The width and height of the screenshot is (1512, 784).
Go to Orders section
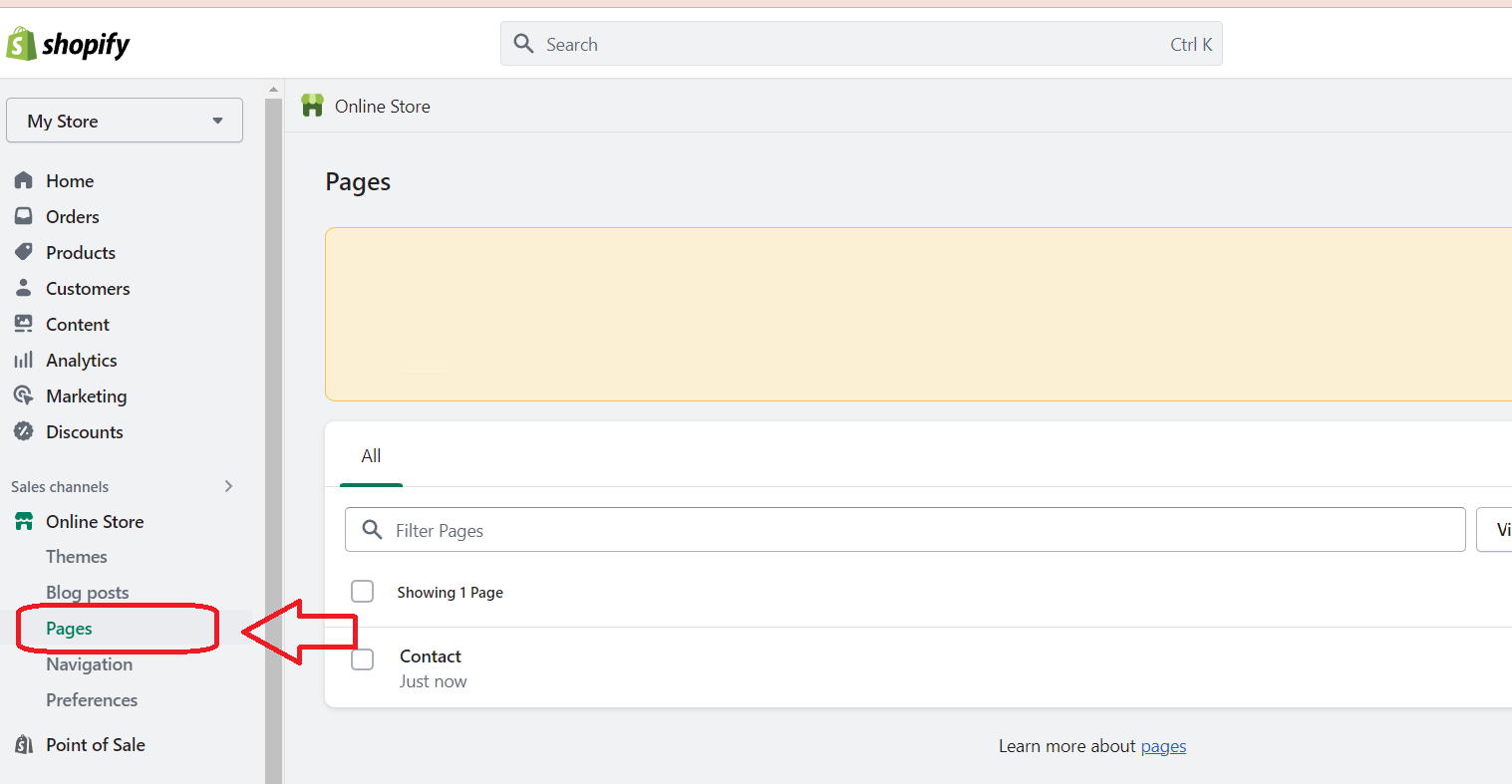click(x=73, y=216)
